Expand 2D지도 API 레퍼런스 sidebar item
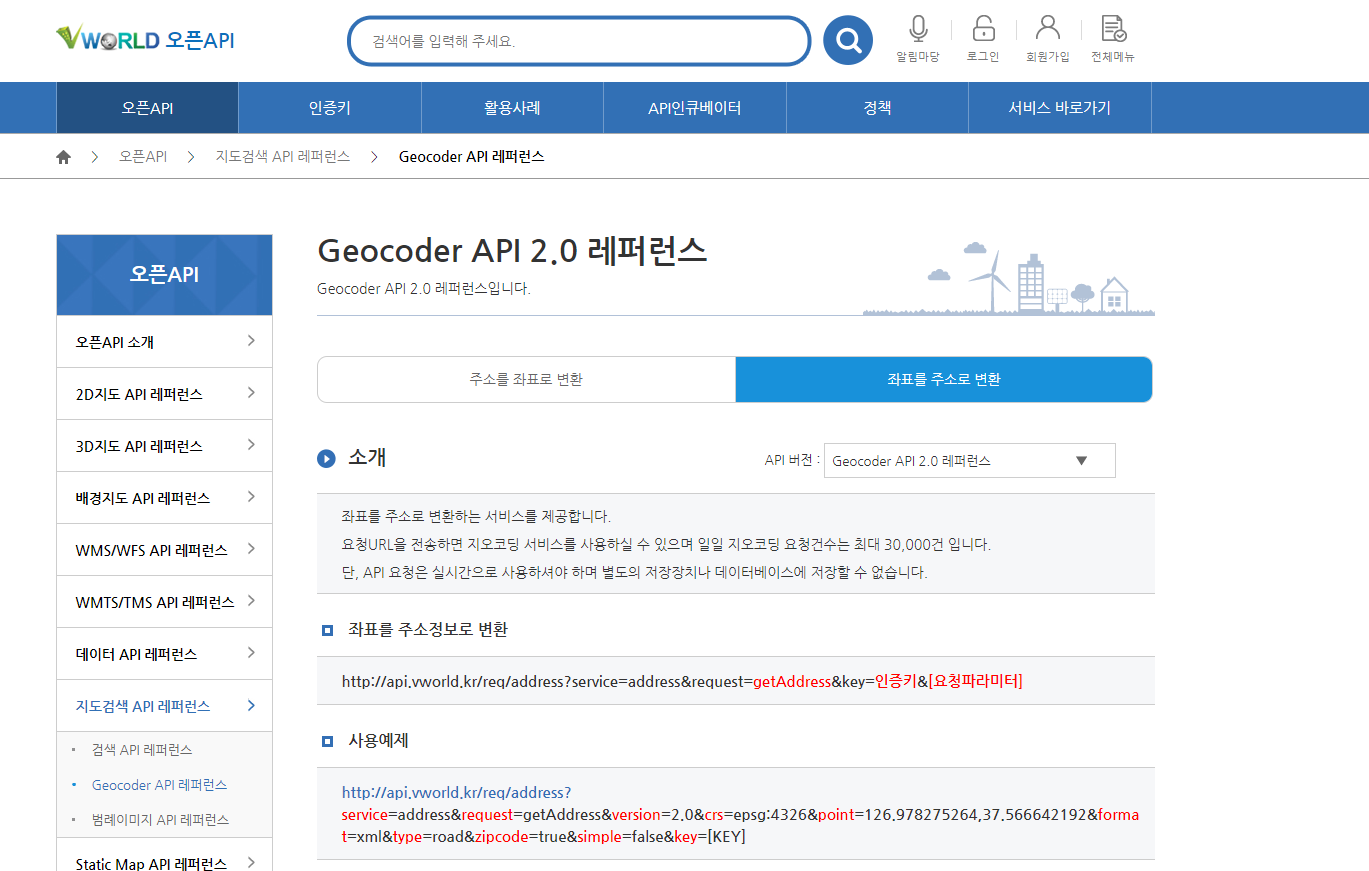Viewport: 1369px width, 871px height. tap(165, 394)
